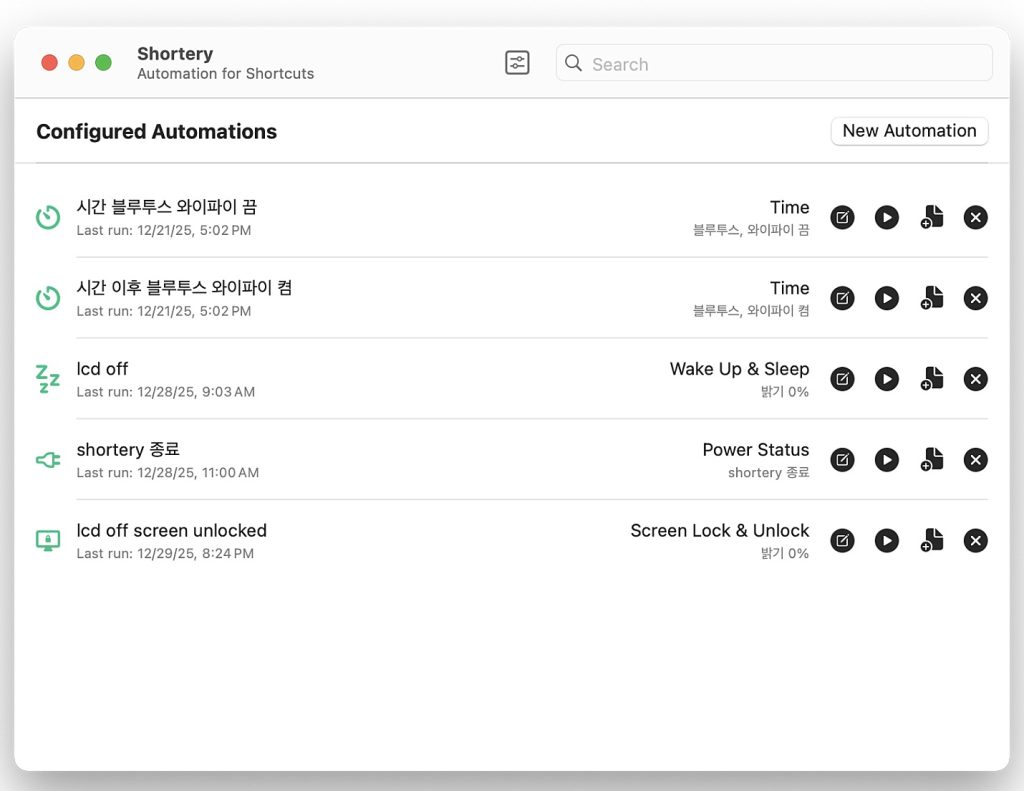Duplicate the shortery 종료 automation
The image size is (1024, 791).
pos(932,460)
